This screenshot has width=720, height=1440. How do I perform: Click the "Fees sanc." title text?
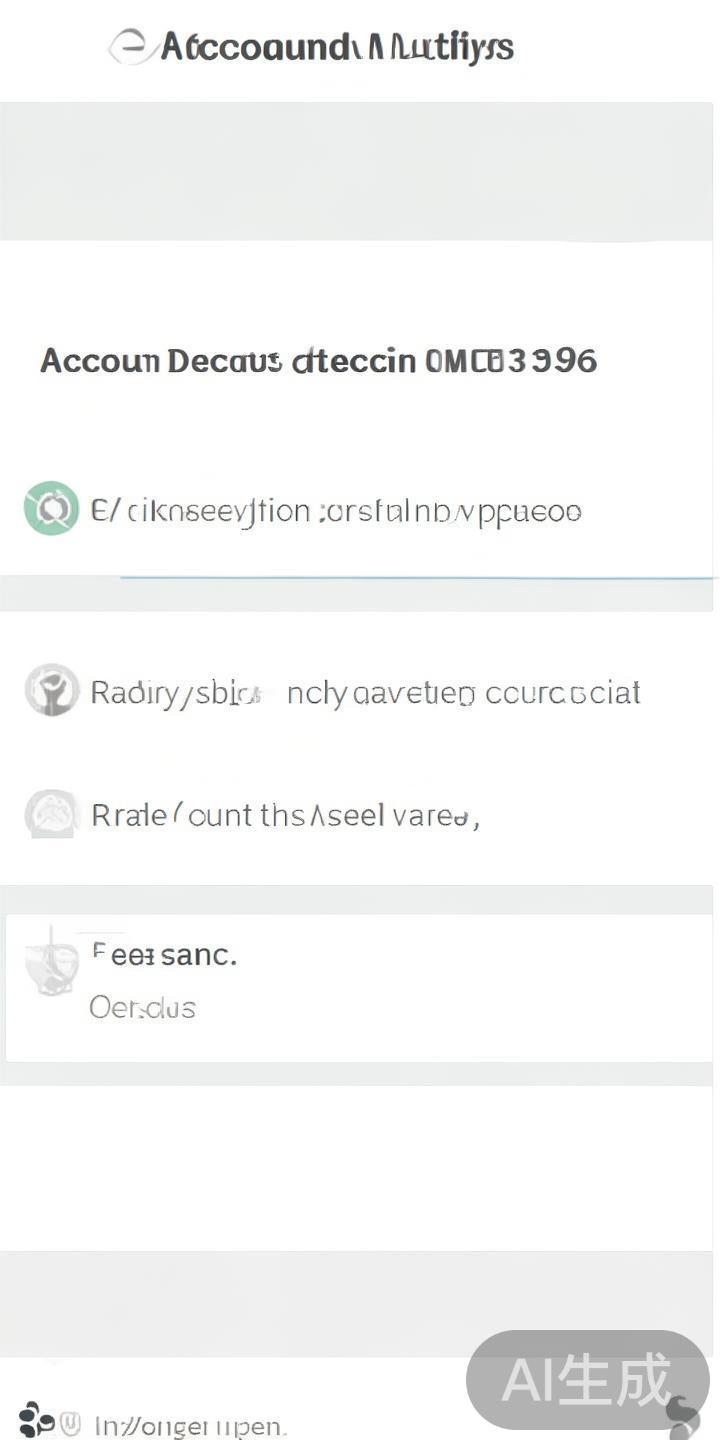pos(164,954)
